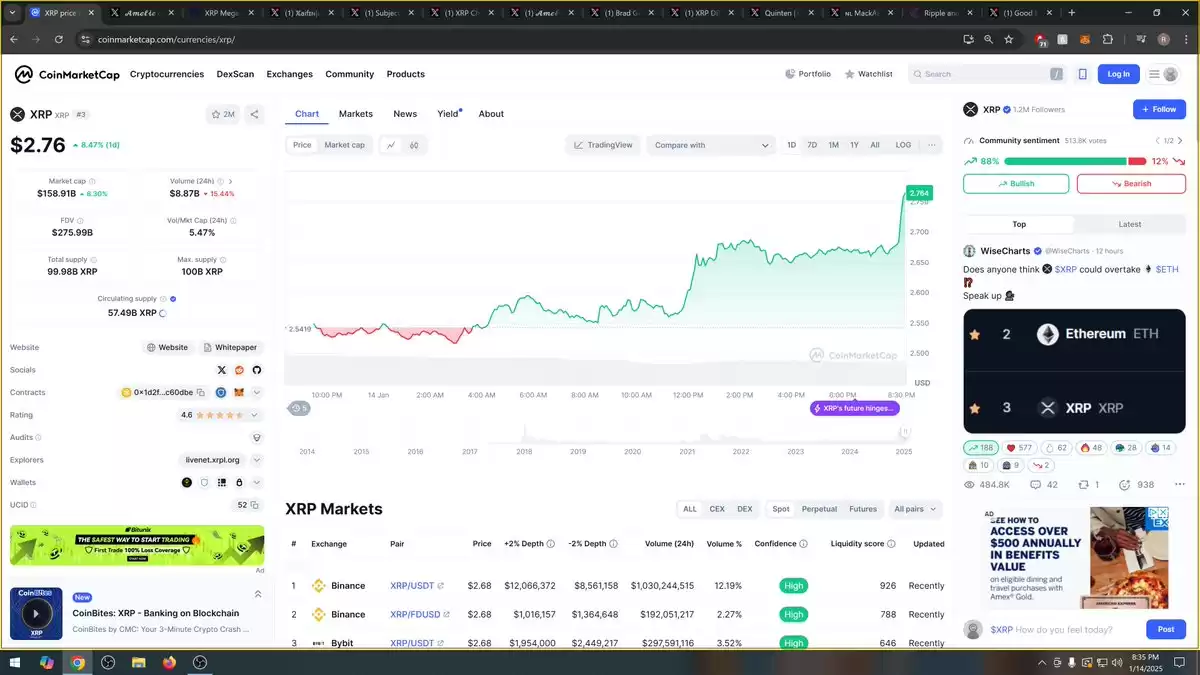
Task: Bookmark this page with the star icon
Action: (1009, 39)
